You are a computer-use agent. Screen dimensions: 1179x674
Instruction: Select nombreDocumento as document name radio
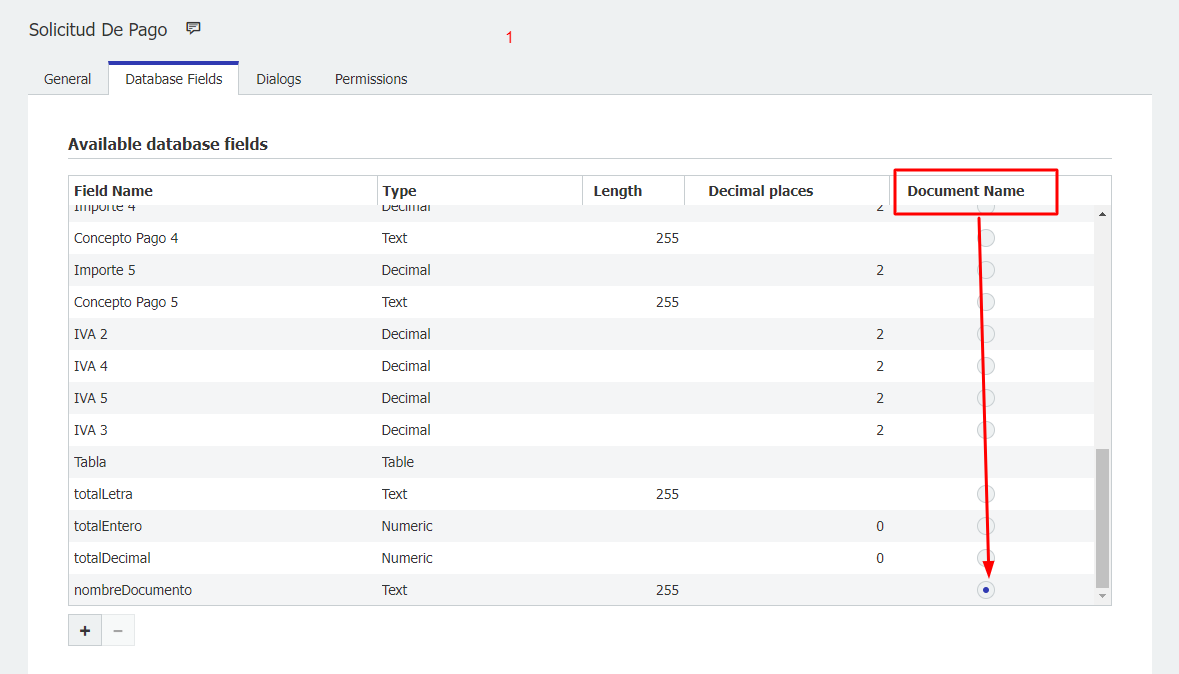point(986,590)
